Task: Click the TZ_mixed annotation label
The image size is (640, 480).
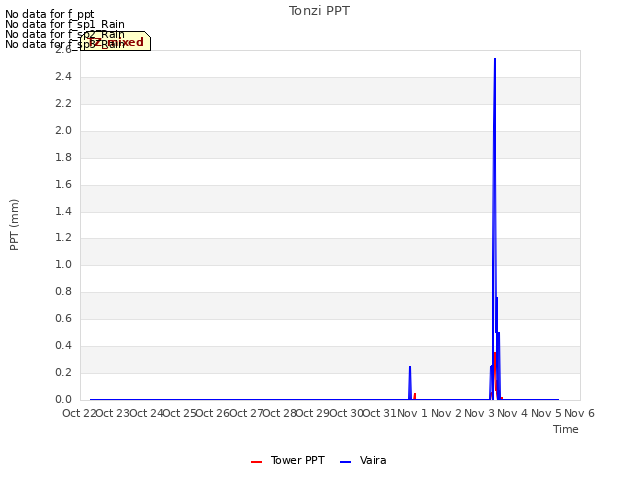Action: [x=116, y=41]
